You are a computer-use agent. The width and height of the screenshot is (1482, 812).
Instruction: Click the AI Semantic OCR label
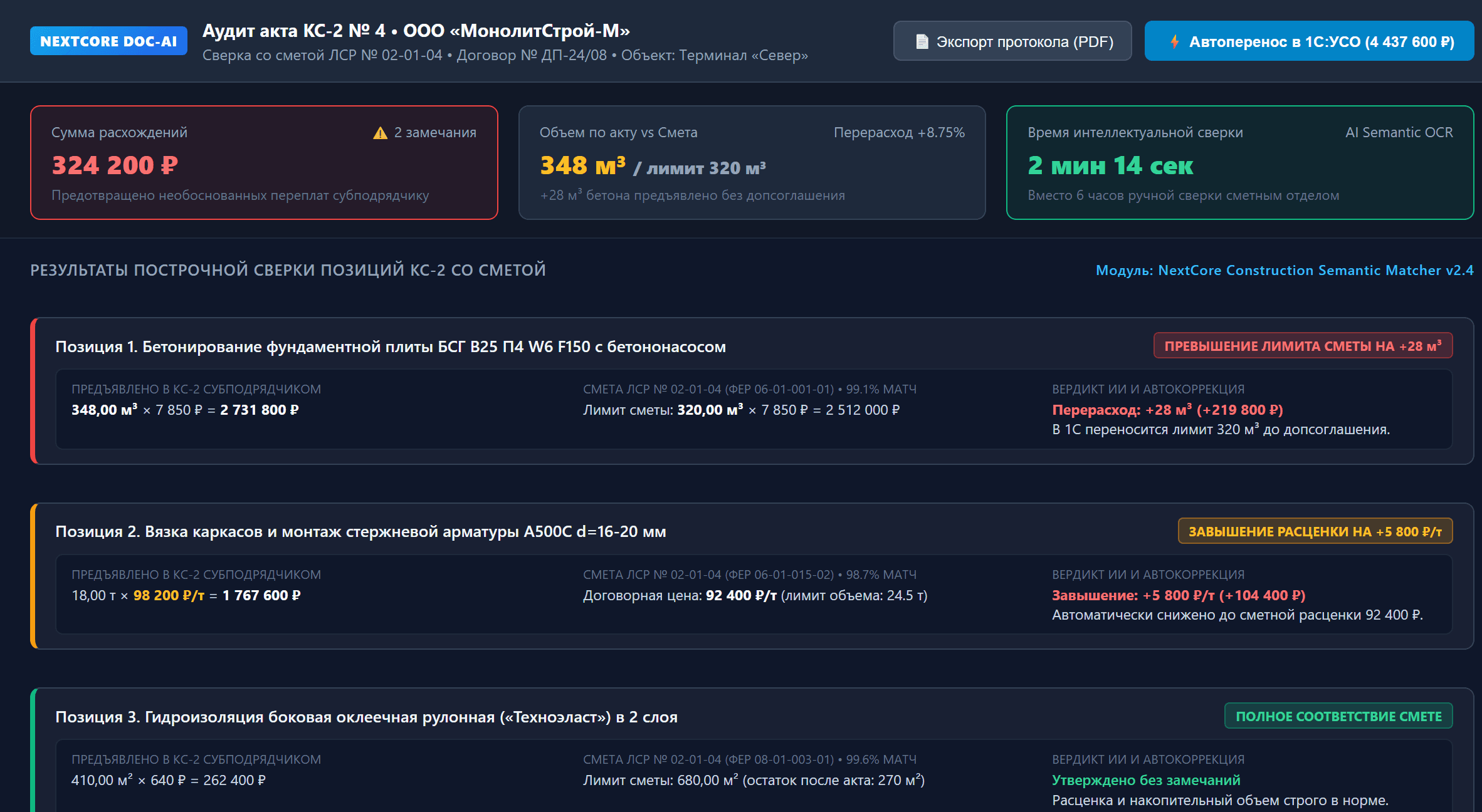1399,132
